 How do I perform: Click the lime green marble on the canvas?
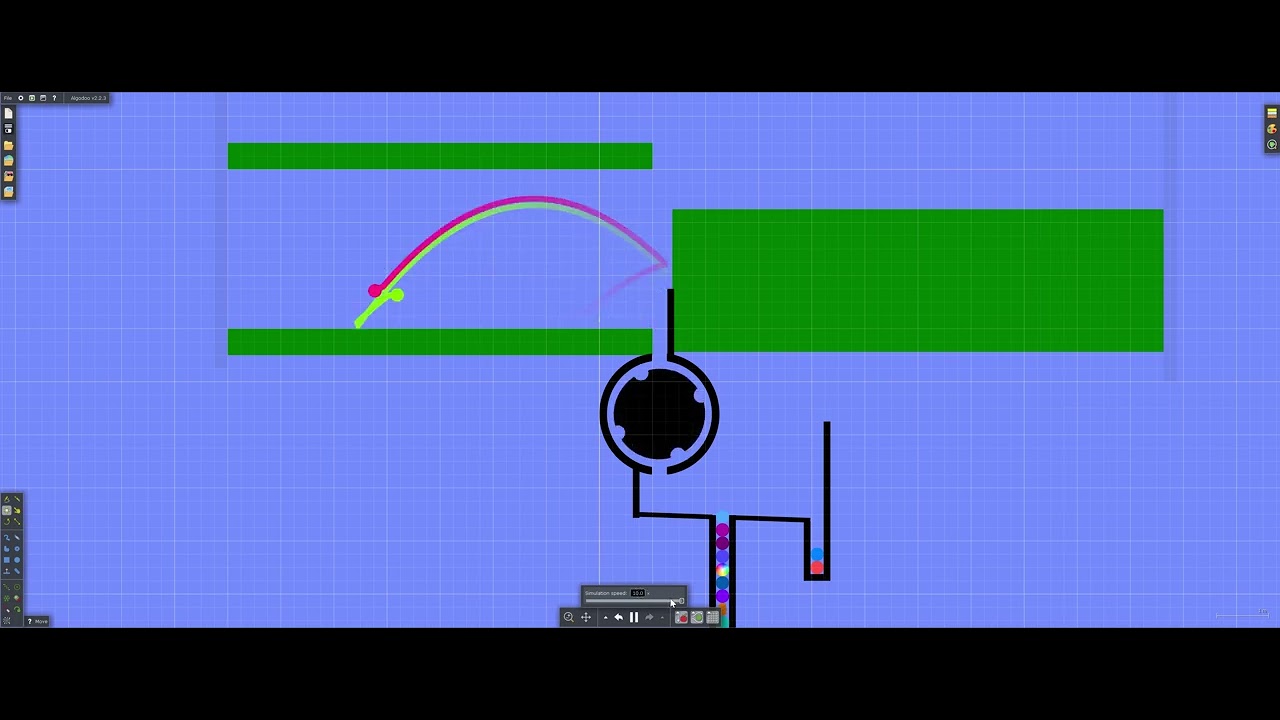398,295
